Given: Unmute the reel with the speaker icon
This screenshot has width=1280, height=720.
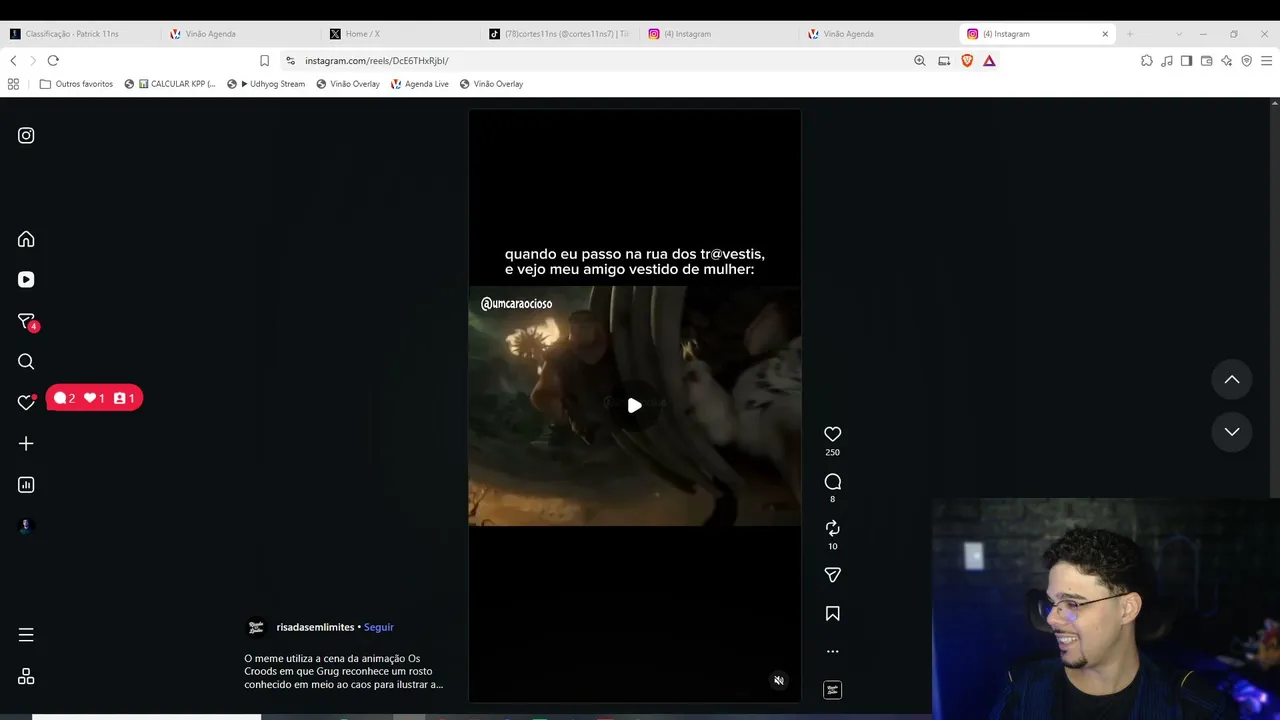Looking at the screenshot, I should point(779,681).
